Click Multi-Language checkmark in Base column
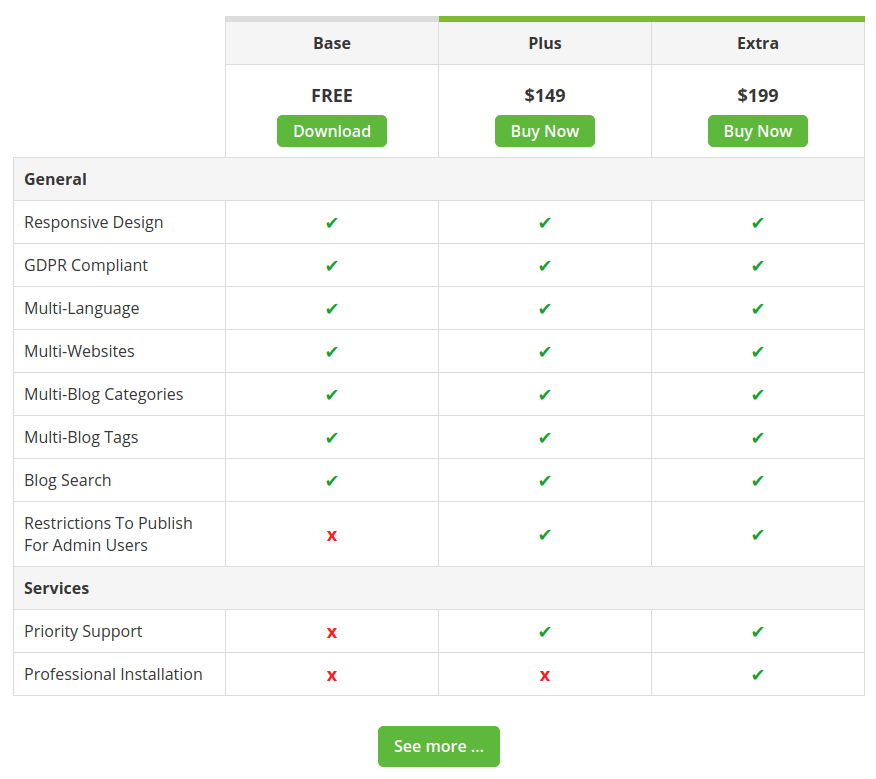The image size is (876, 779). click(x=332, y=309)
